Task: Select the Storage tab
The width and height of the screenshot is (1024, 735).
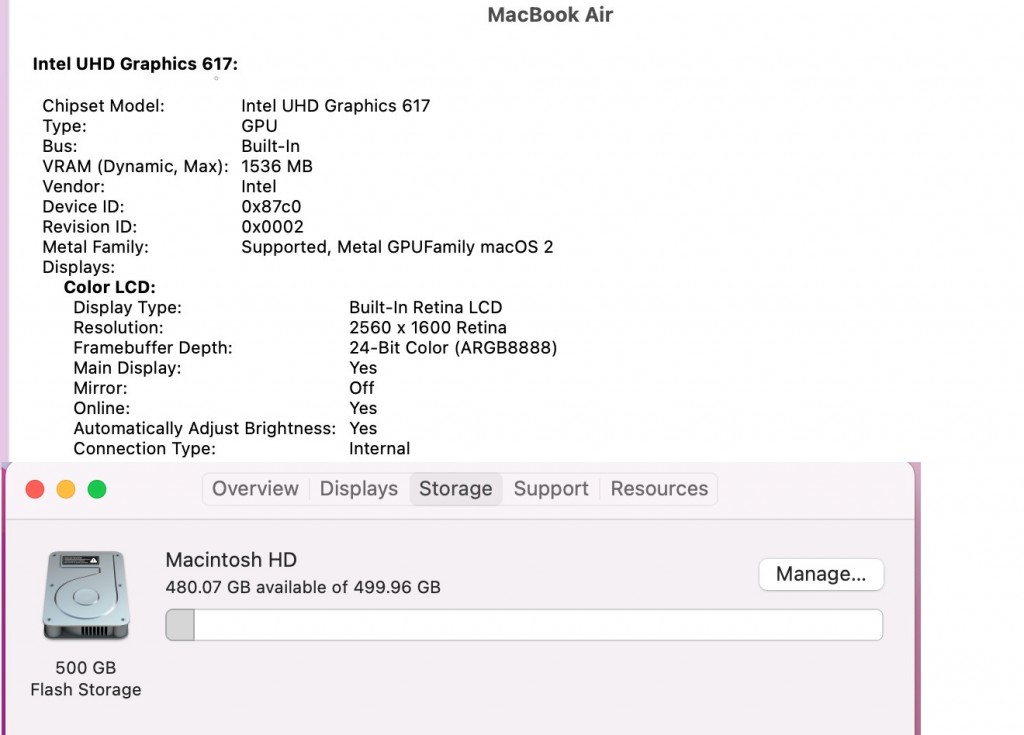Action: click(456, 489)
